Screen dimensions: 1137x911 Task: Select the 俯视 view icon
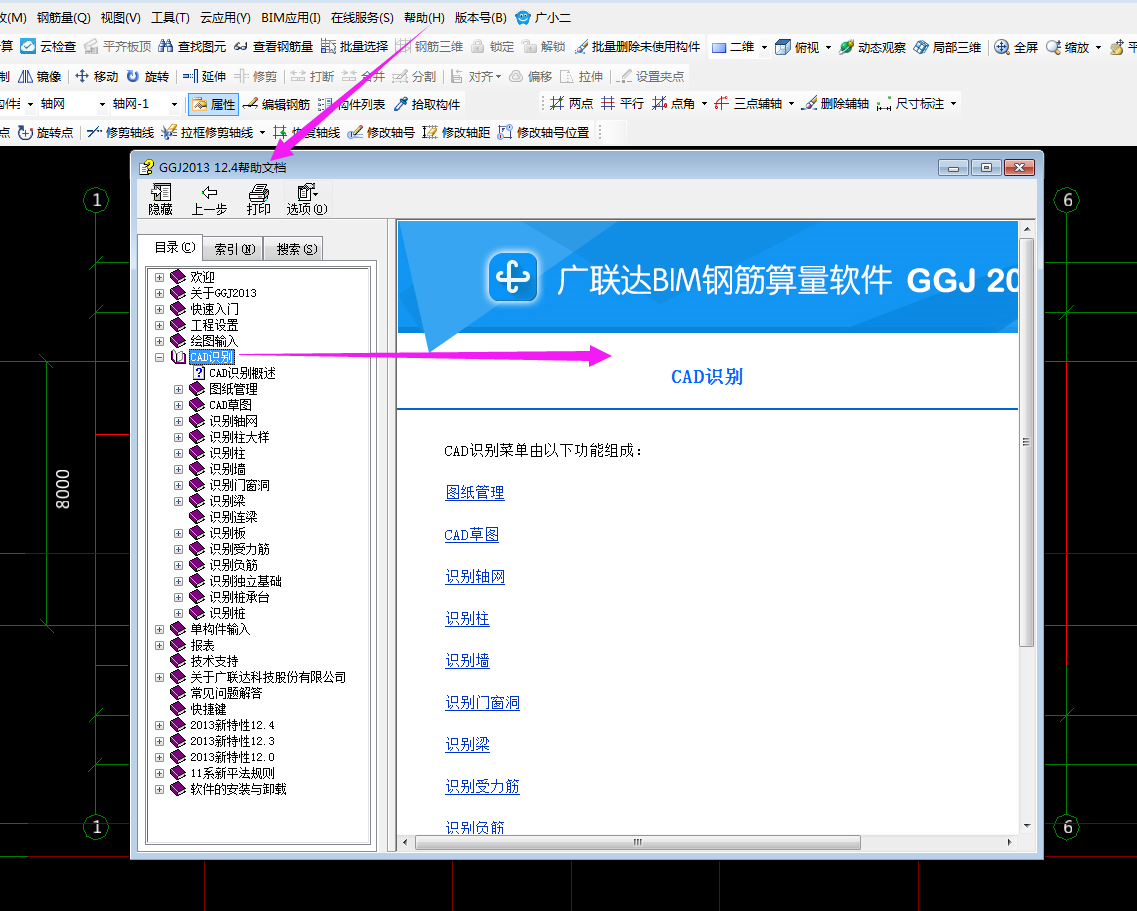pos(798,47)
